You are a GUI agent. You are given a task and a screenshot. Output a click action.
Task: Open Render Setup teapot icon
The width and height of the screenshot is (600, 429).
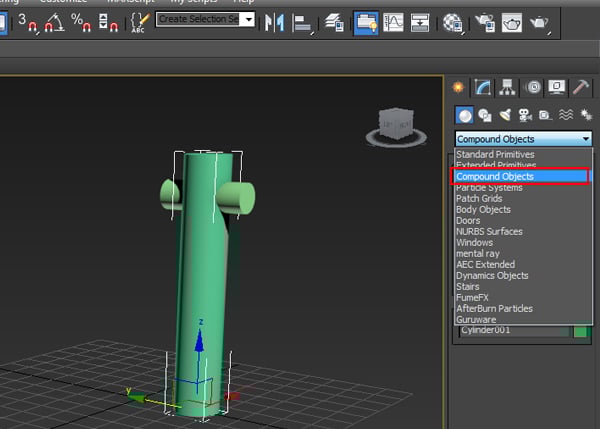[x=484, y=23]
